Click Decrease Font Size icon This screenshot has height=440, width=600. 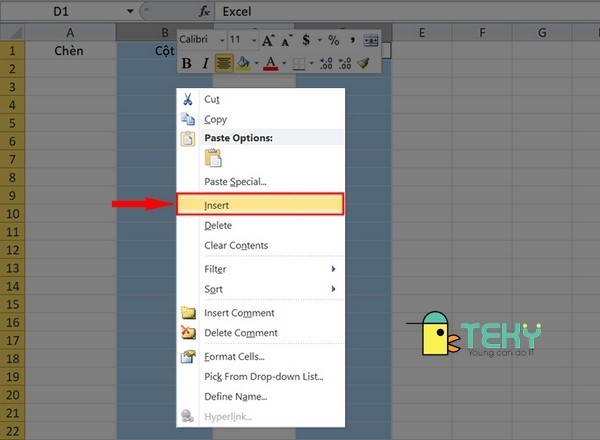[x=287, y=40]
